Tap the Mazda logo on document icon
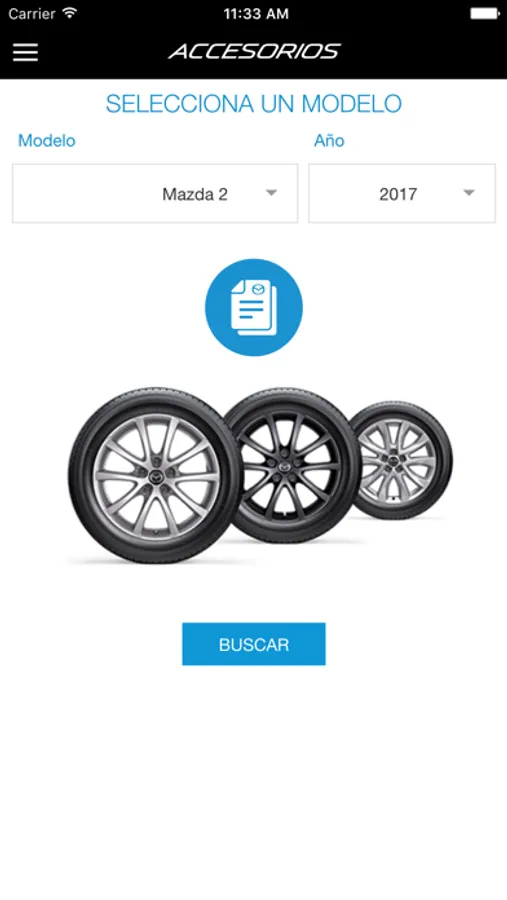The height and width of the screenshot is (900, 507). [x=258, y=289]
